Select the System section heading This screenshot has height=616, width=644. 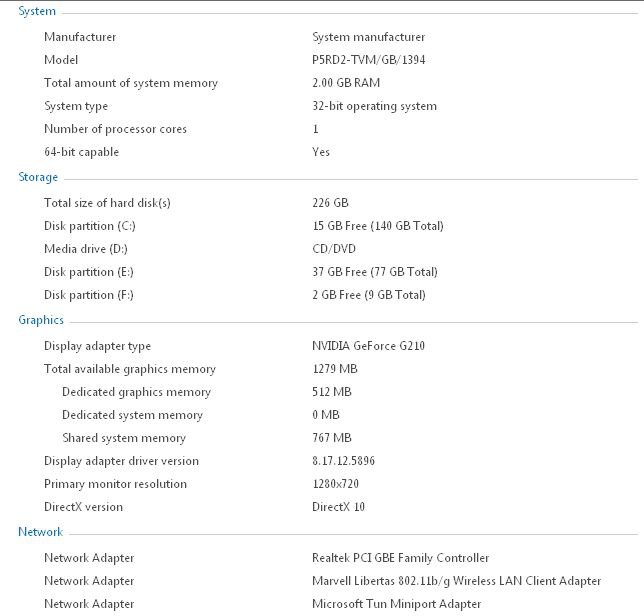[37, 11]
